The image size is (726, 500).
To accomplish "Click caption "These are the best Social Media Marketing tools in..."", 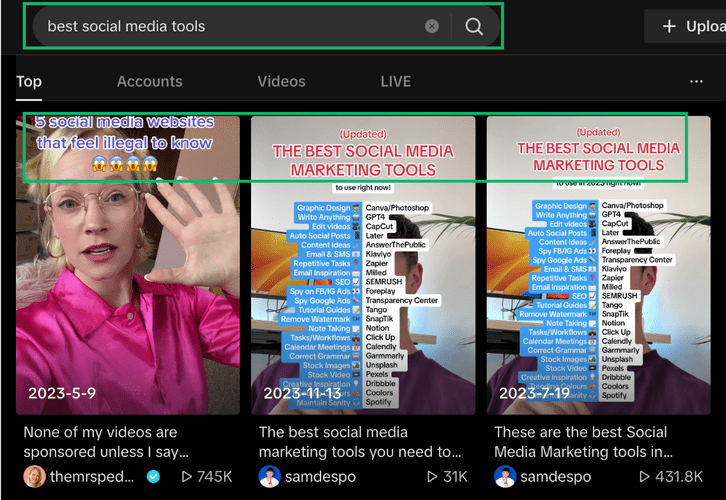I will point(583,442).
